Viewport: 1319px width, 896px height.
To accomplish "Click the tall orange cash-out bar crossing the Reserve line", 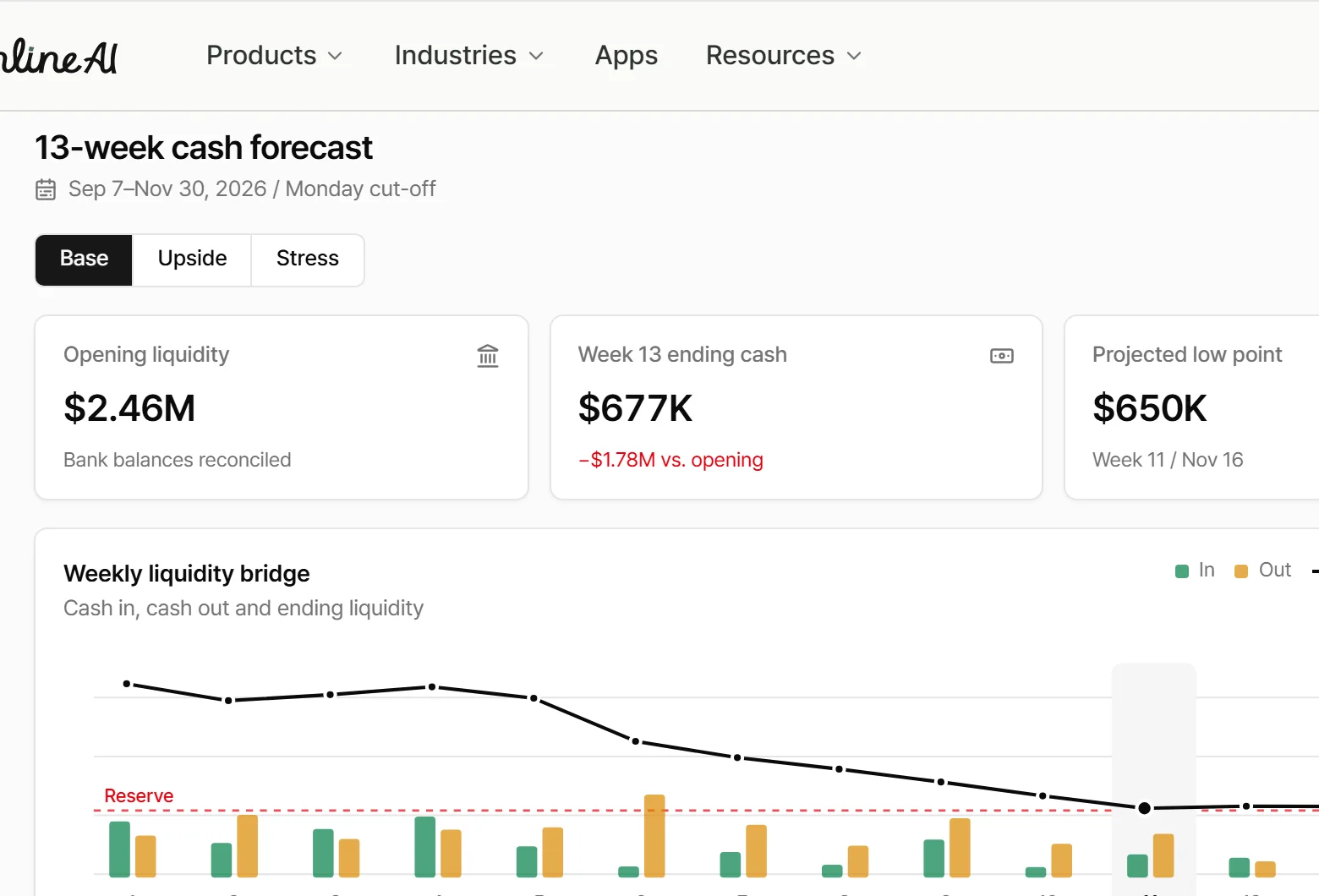I will click(x=654, y=836).
